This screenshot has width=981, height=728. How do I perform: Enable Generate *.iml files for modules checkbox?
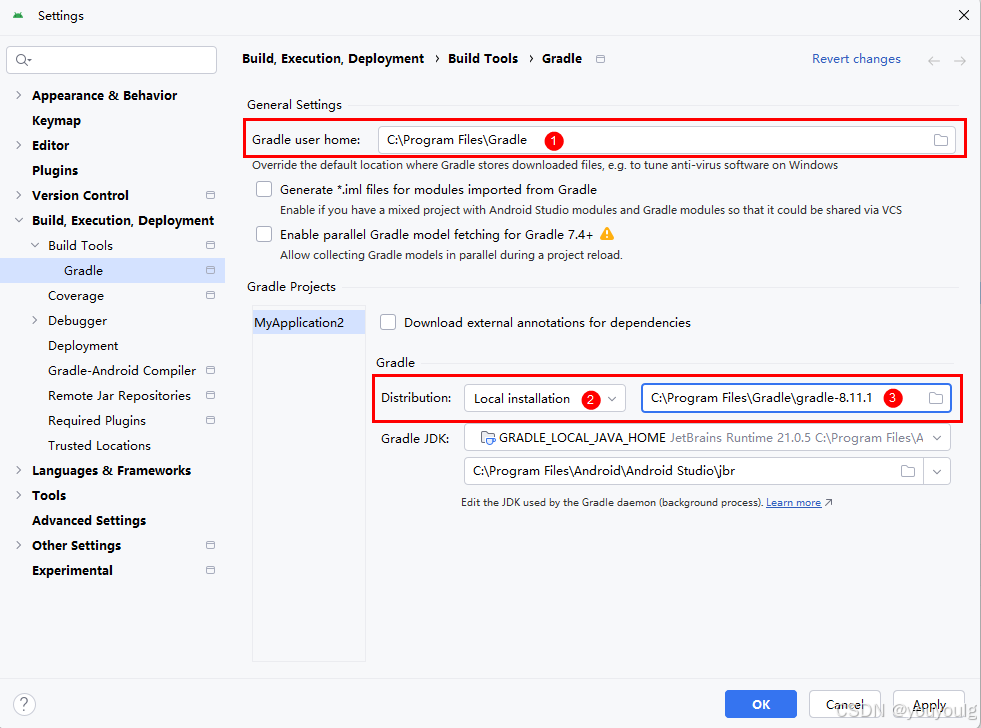click(x=264, y=189)
